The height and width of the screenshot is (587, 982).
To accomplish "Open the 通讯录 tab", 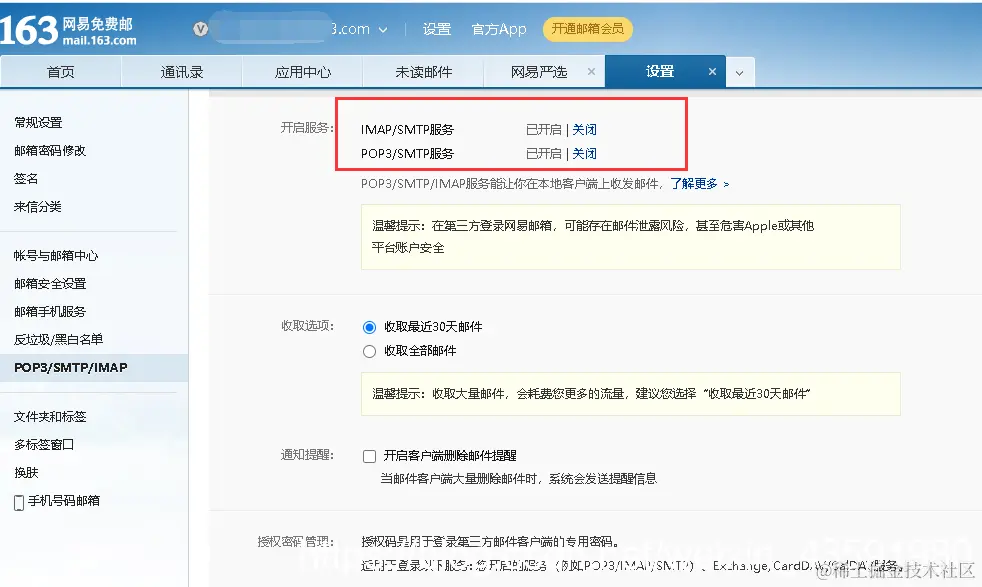I will coord(181,71).
